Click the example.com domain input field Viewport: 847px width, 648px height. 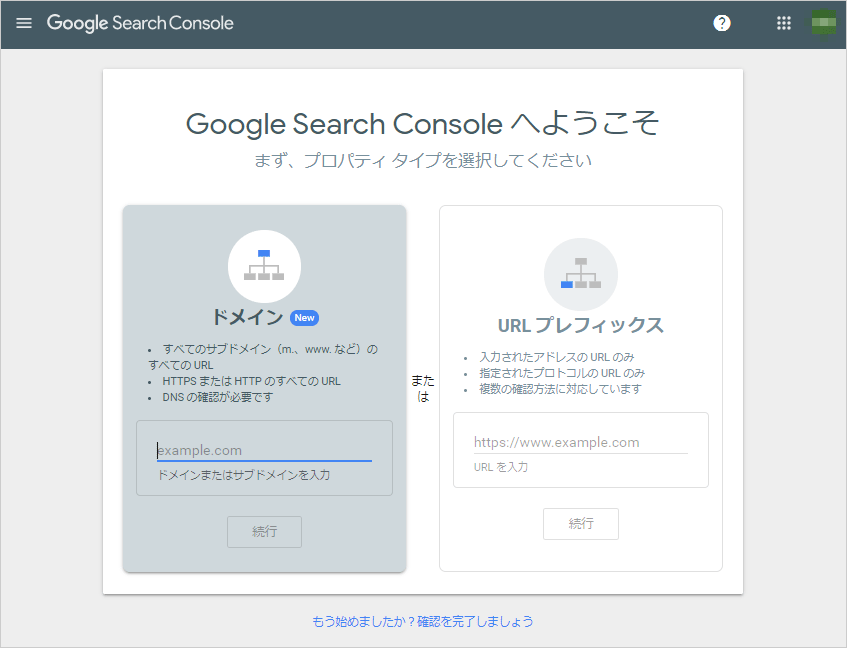(264, 449)
